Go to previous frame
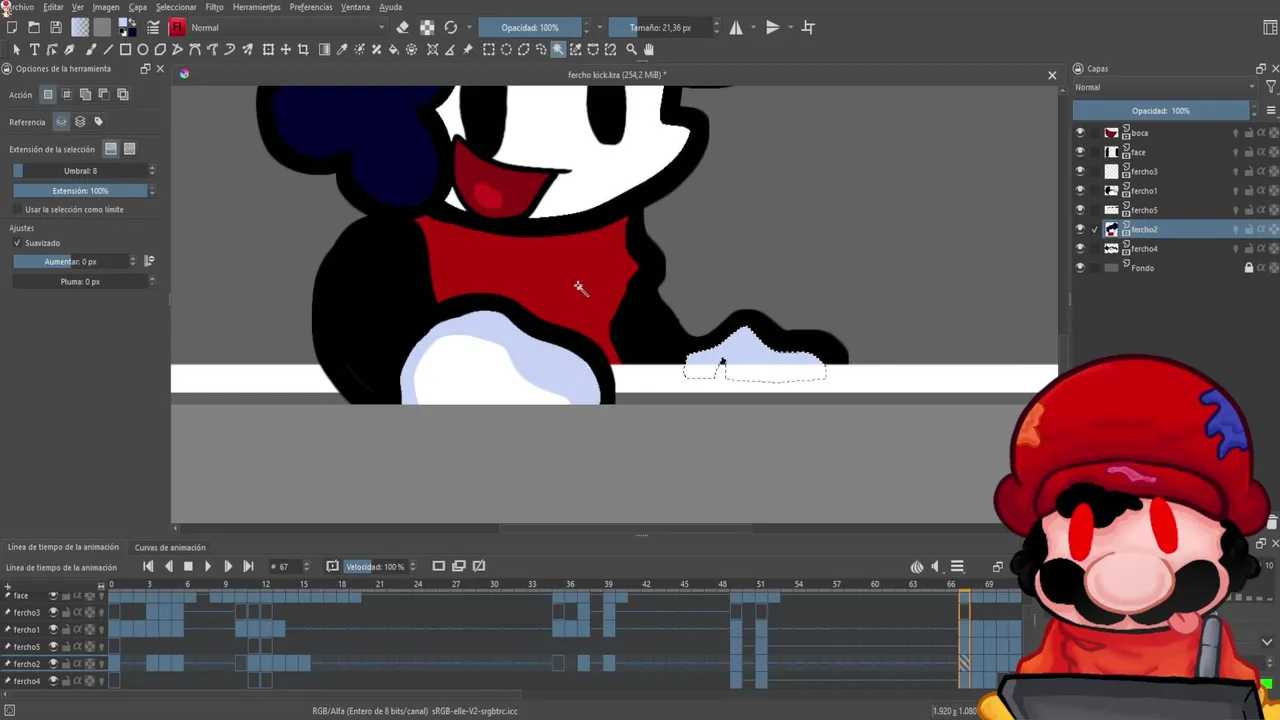 [168, 566]
